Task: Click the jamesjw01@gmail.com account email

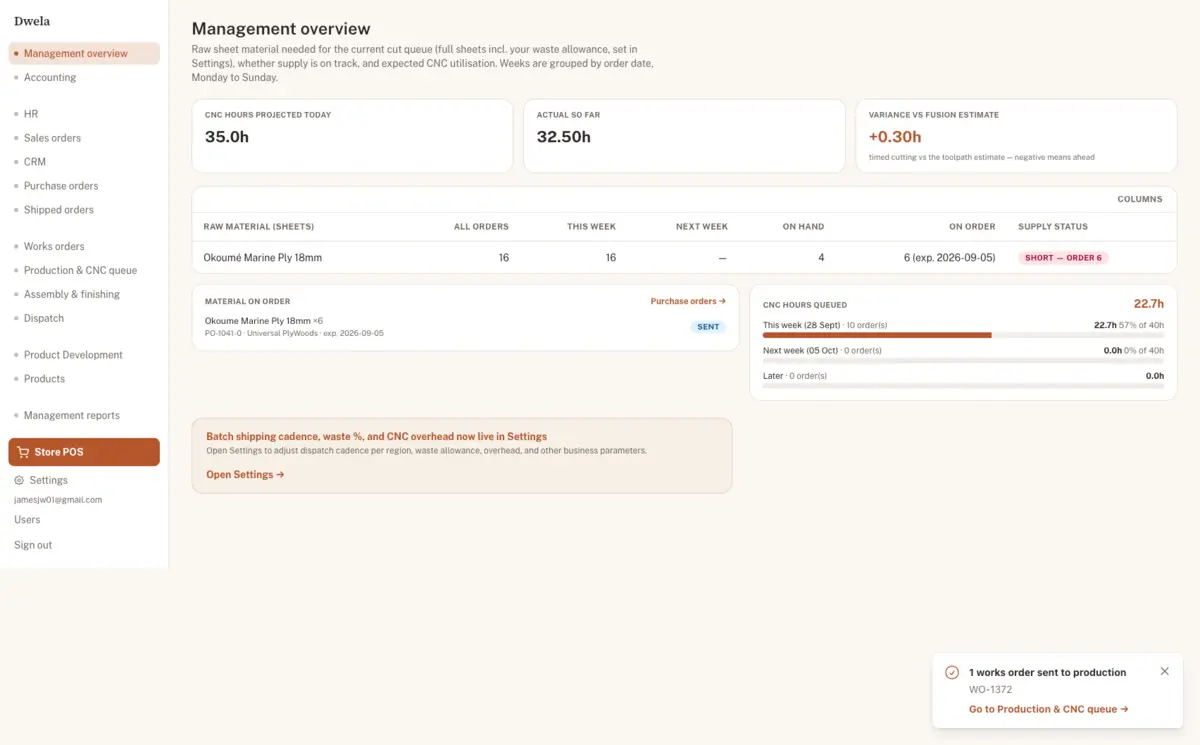Action: point(58,500)
